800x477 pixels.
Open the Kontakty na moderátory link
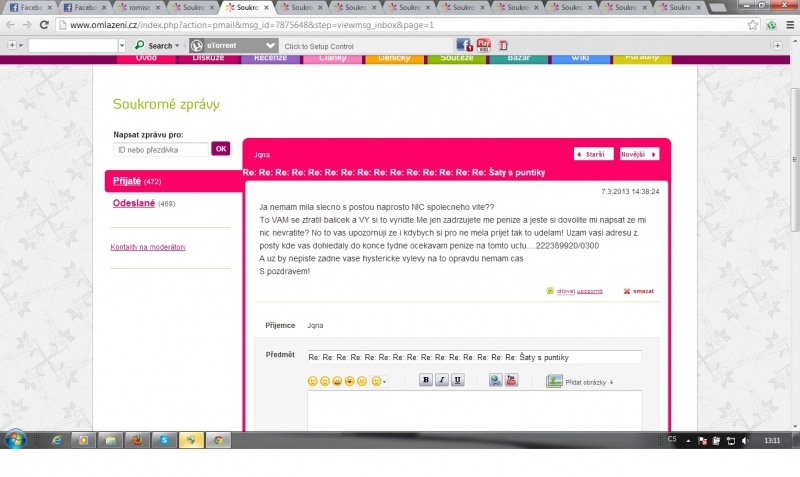coord(147,247)
